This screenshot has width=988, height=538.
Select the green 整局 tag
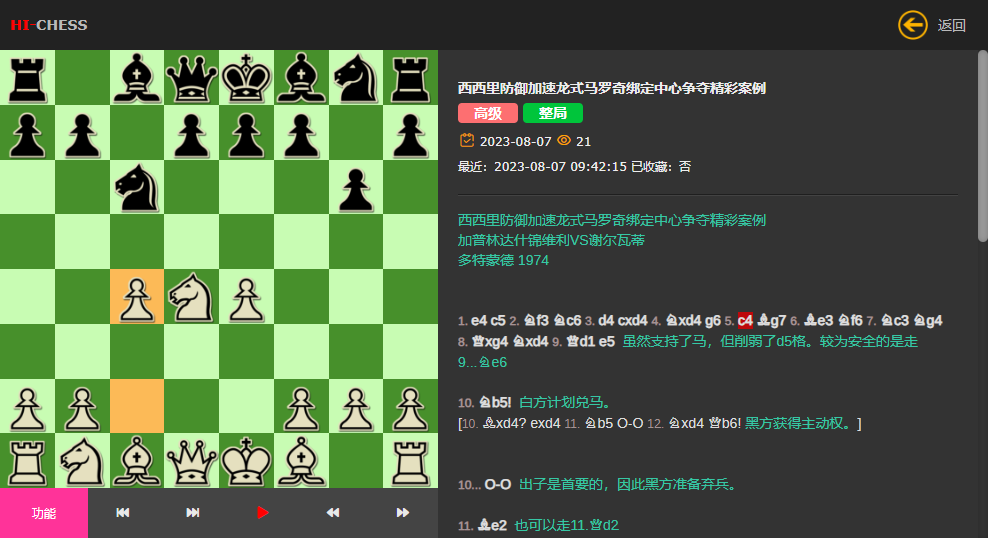click(553, 113)
